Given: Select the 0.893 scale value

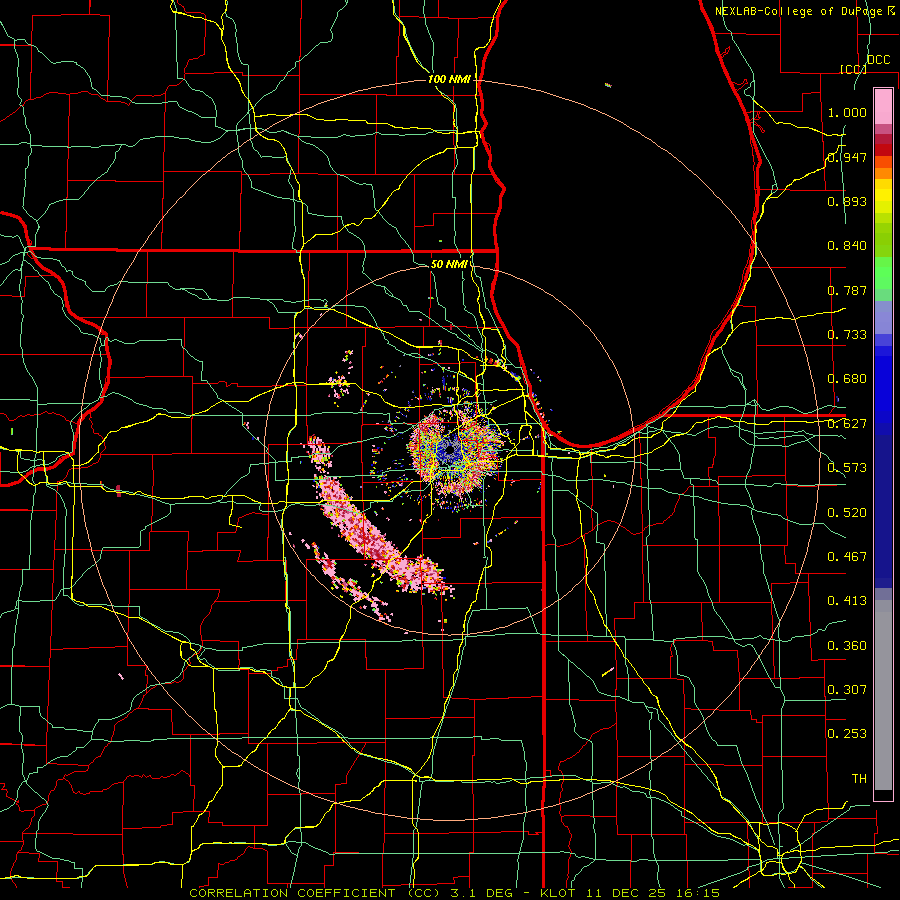Looking at the screenshot, I should click(847, 201).
